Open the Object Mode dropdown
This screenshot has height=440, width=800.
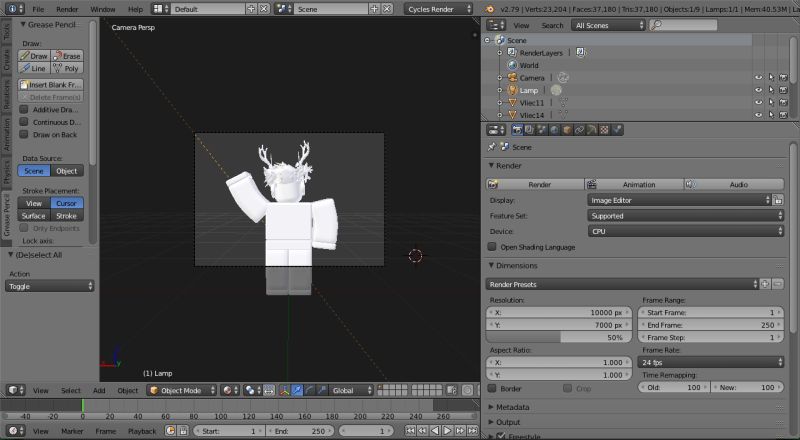point(182,390)
